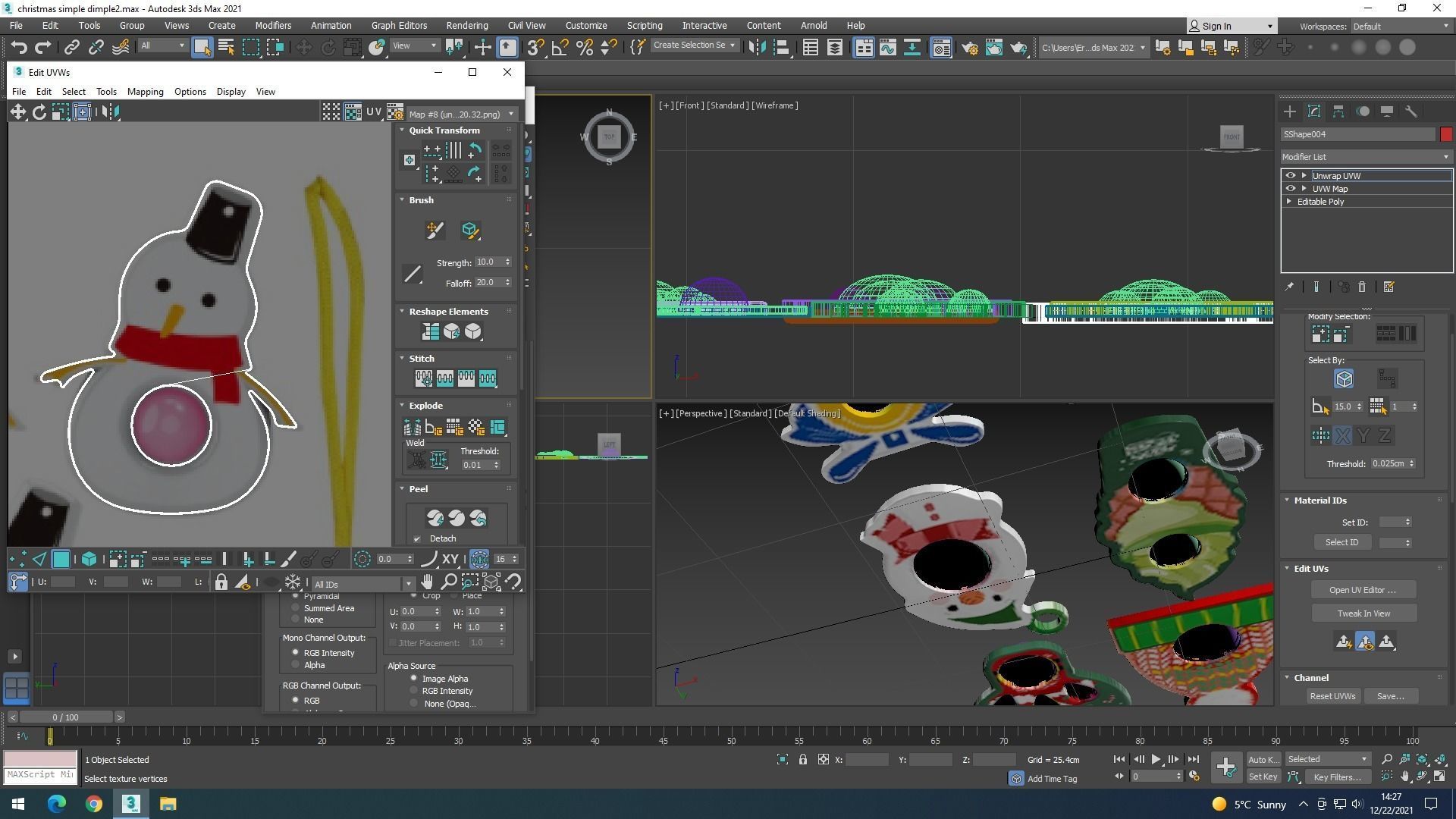This screenshot has width=1456, height=819.
Task: Toggle the Detach checkbox under Peel
Action: pos(417,539)
